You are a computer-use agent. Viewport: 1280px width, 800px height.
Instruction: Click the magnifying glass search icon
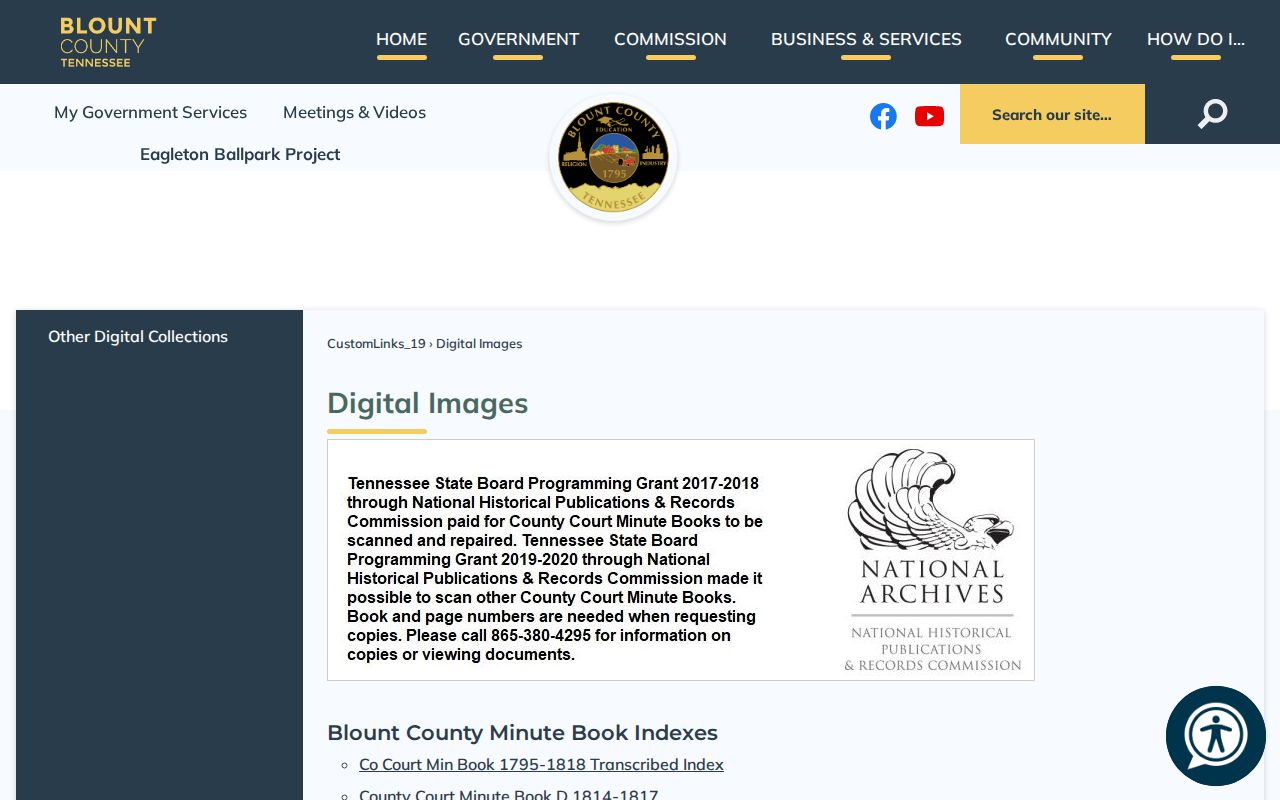1212,114
